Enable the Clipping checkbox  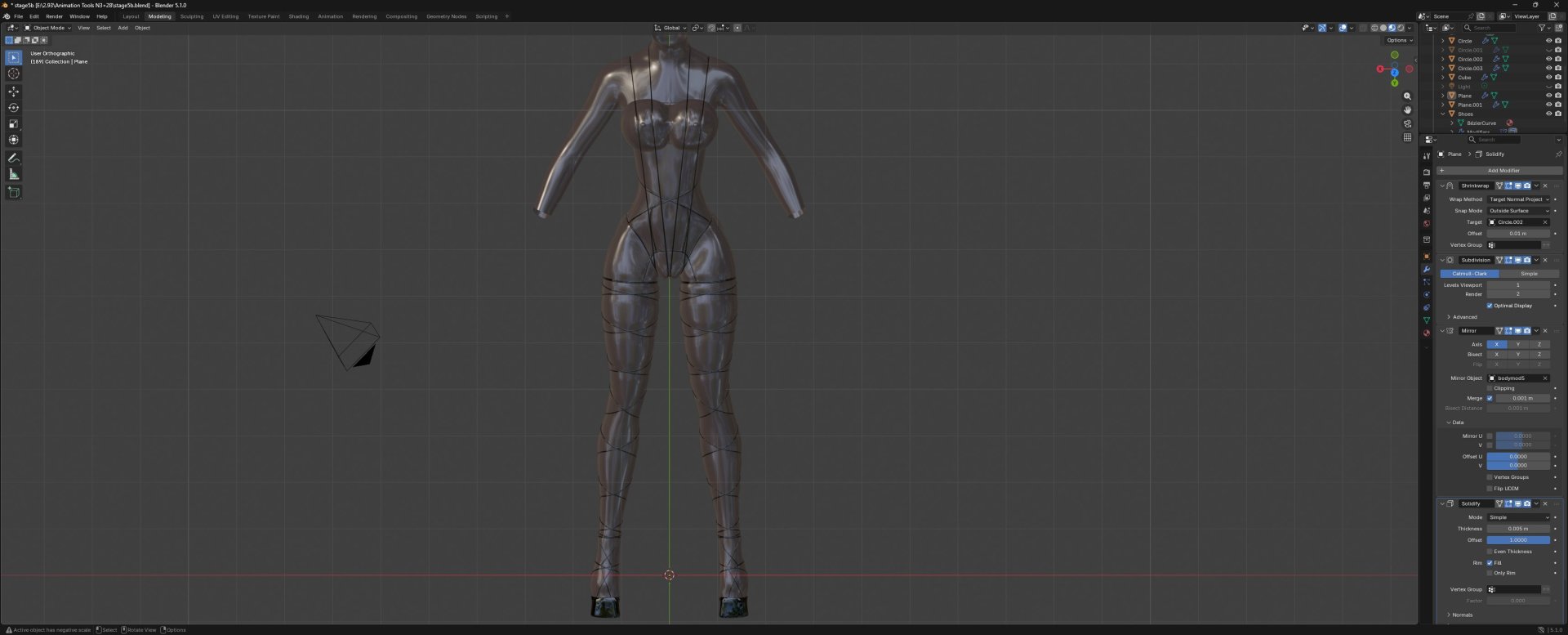[x=1490, y=388]
